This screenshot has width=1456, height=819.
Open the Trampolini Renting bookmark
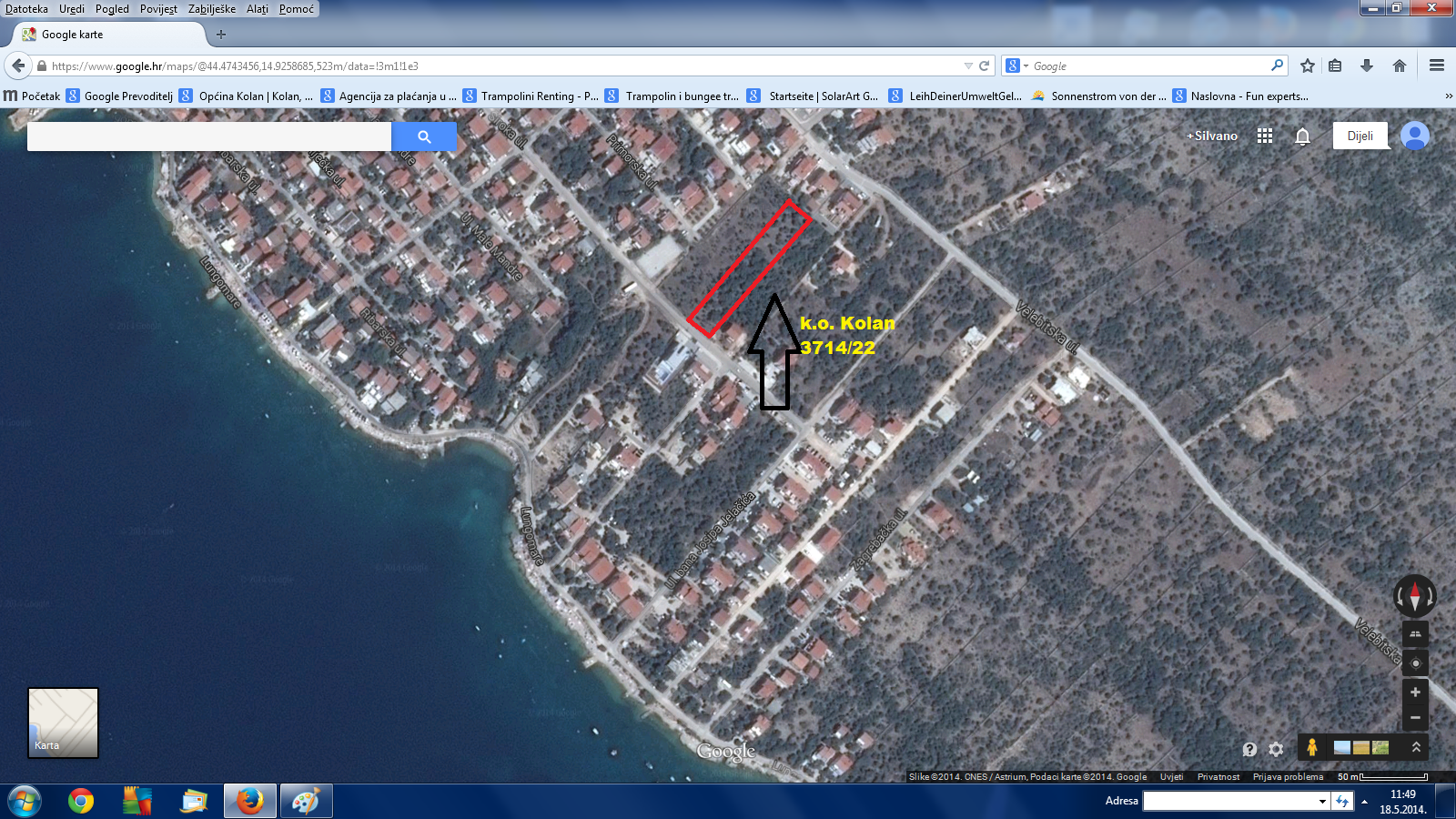click(x=531, y=96)
